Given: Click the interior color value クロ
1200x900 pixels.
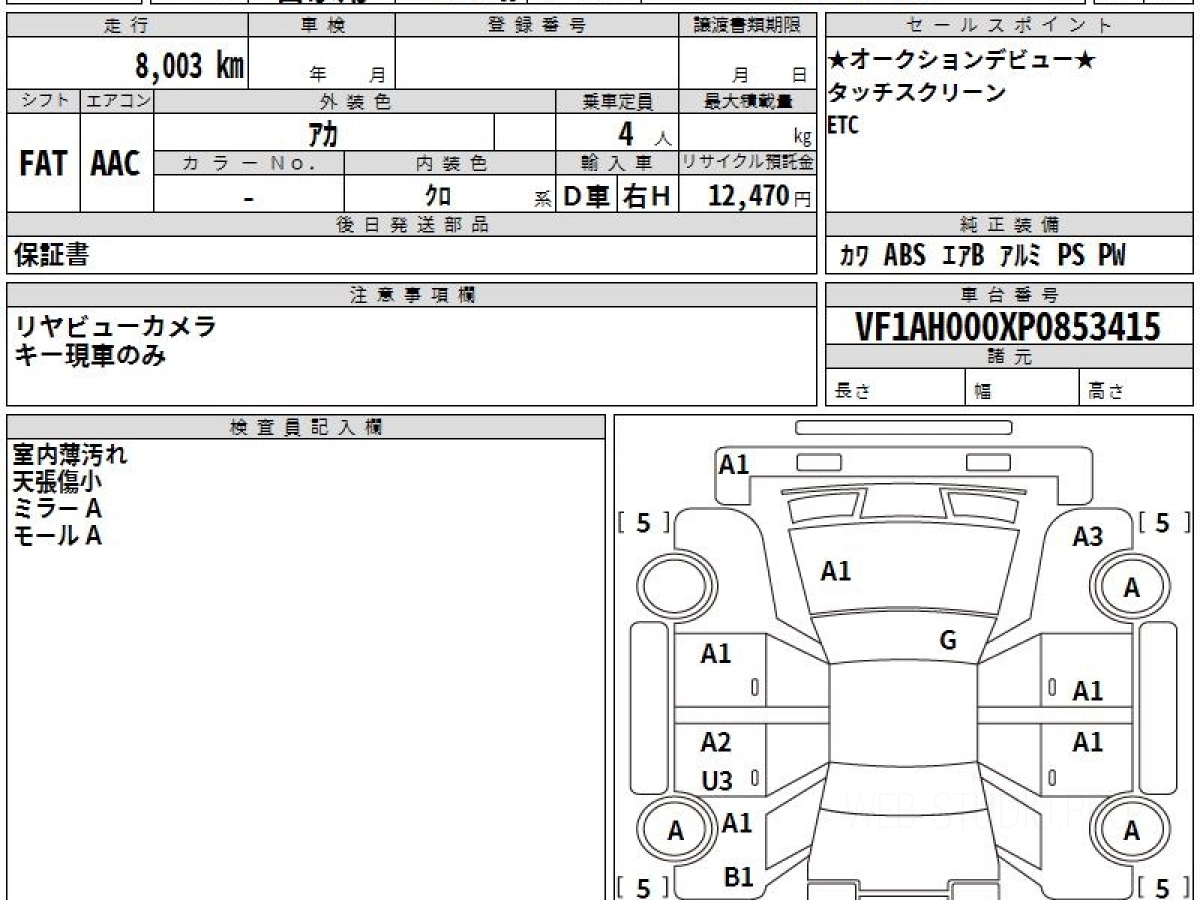Looking at the screenshot, I should 437,196.
